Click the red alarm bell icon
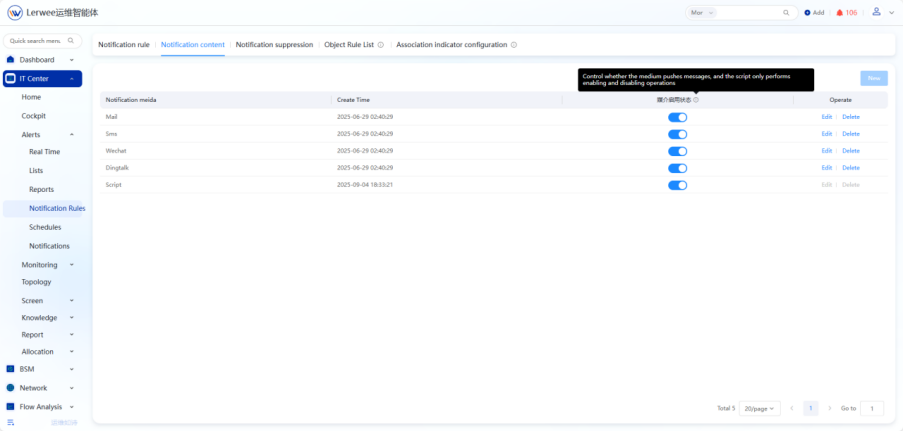 coord(840,13)
